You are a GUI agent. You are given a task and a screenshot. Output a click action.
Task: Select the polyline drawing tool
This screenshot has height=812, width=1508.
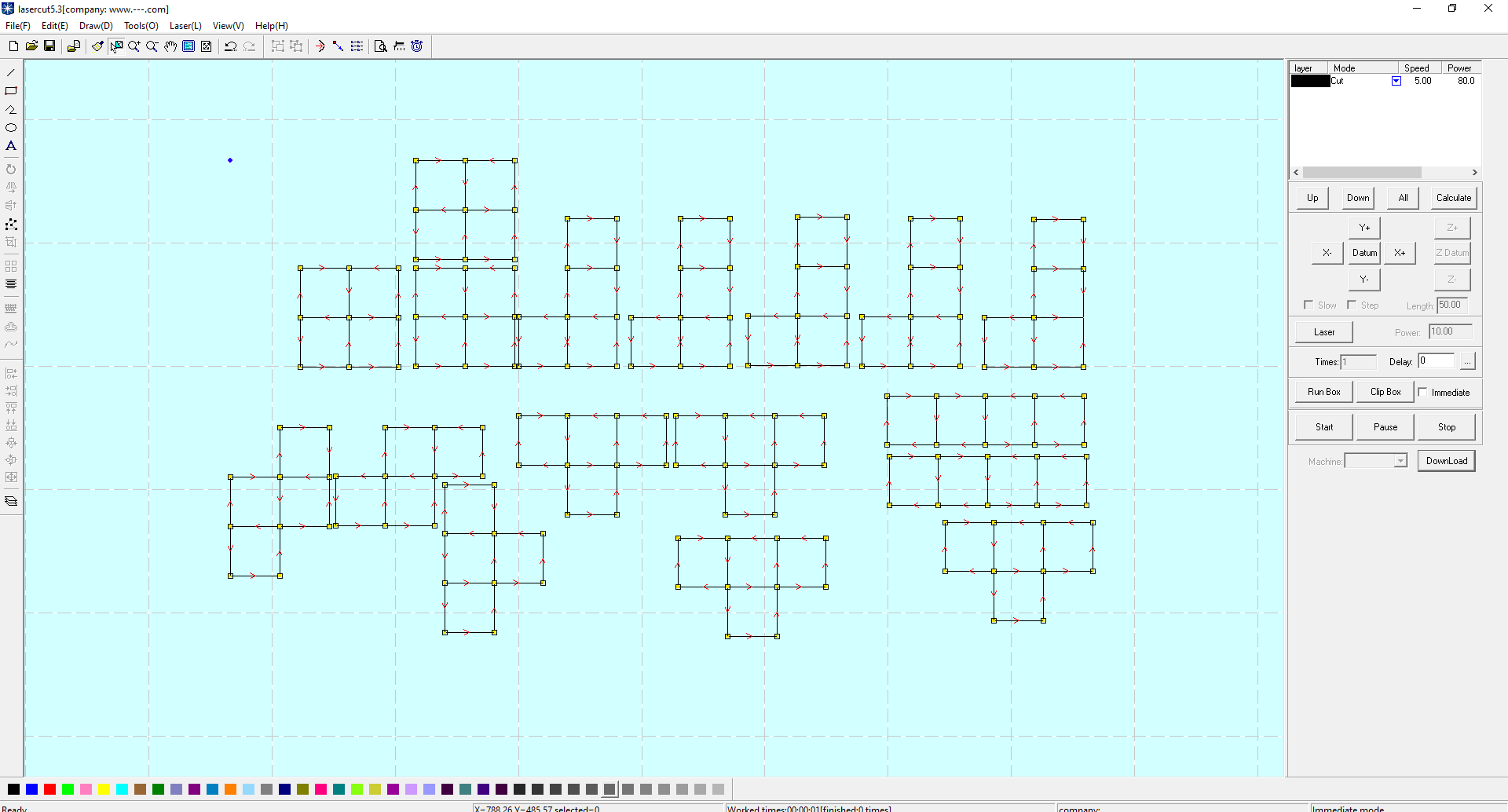coord(11,109)
